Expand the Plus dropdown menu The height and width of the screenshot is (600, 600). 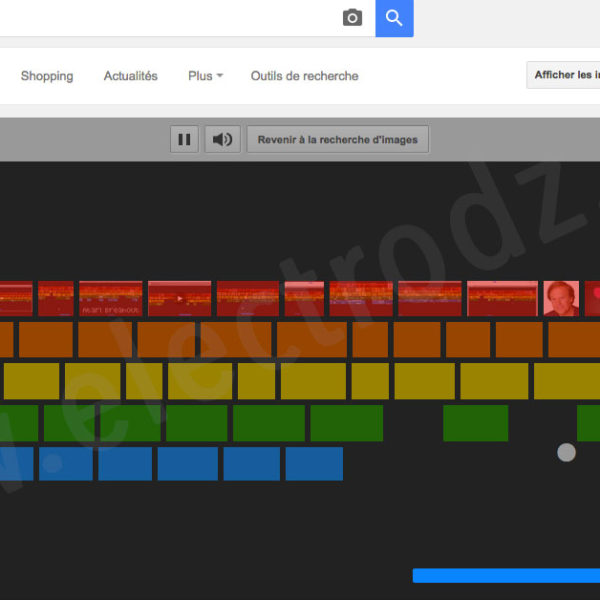pos(205,76)
